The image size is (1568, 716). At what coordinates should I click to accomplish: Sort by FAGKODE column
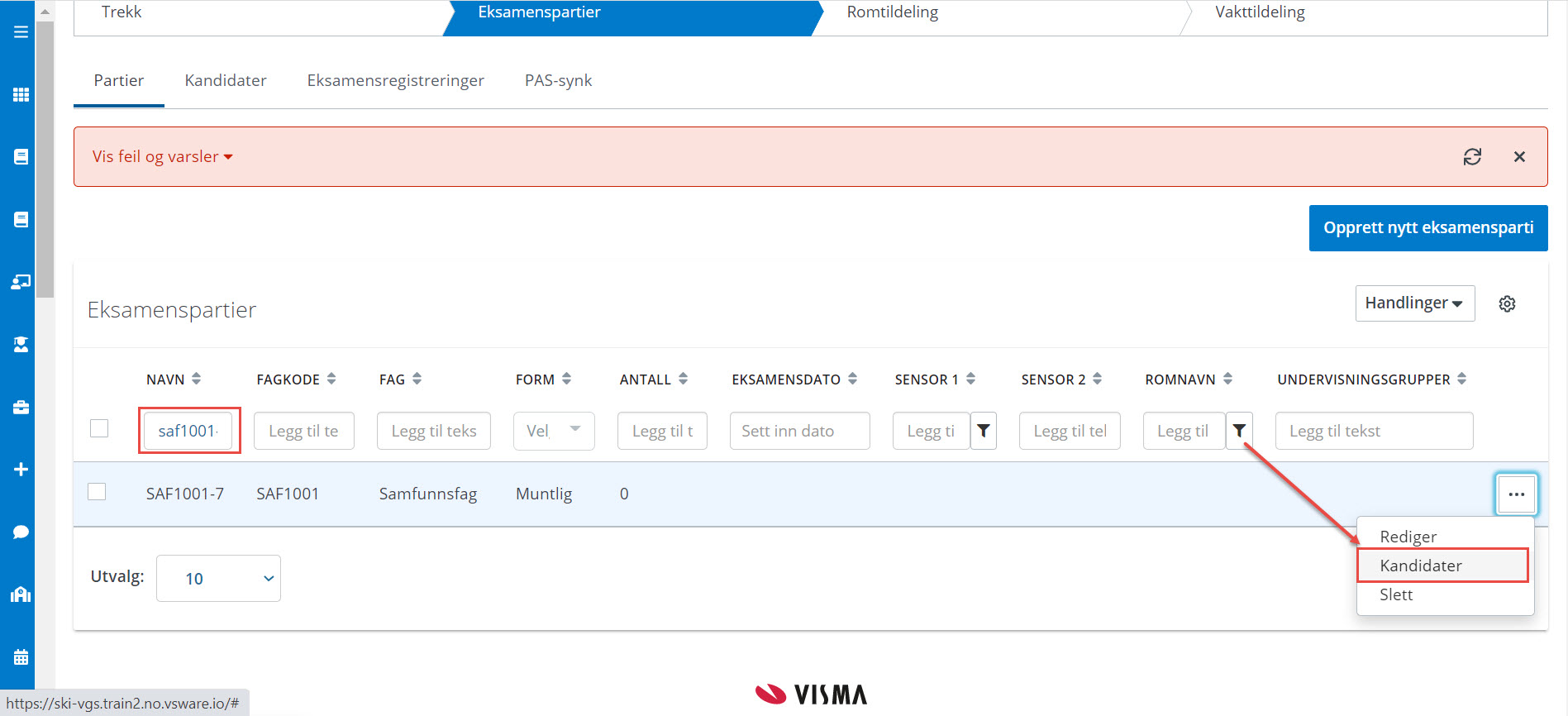331,379
